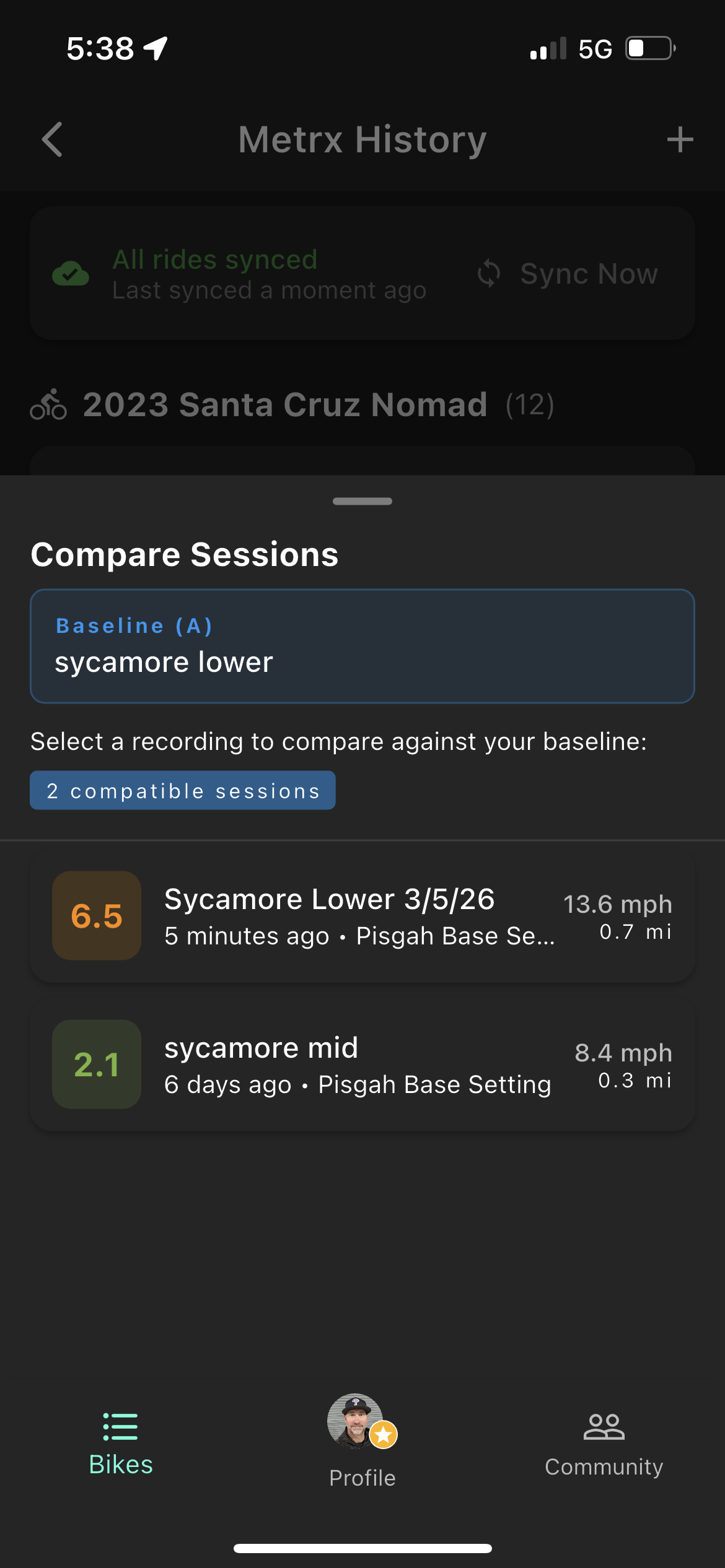Tap the All rides synced status text

(214, 259)
